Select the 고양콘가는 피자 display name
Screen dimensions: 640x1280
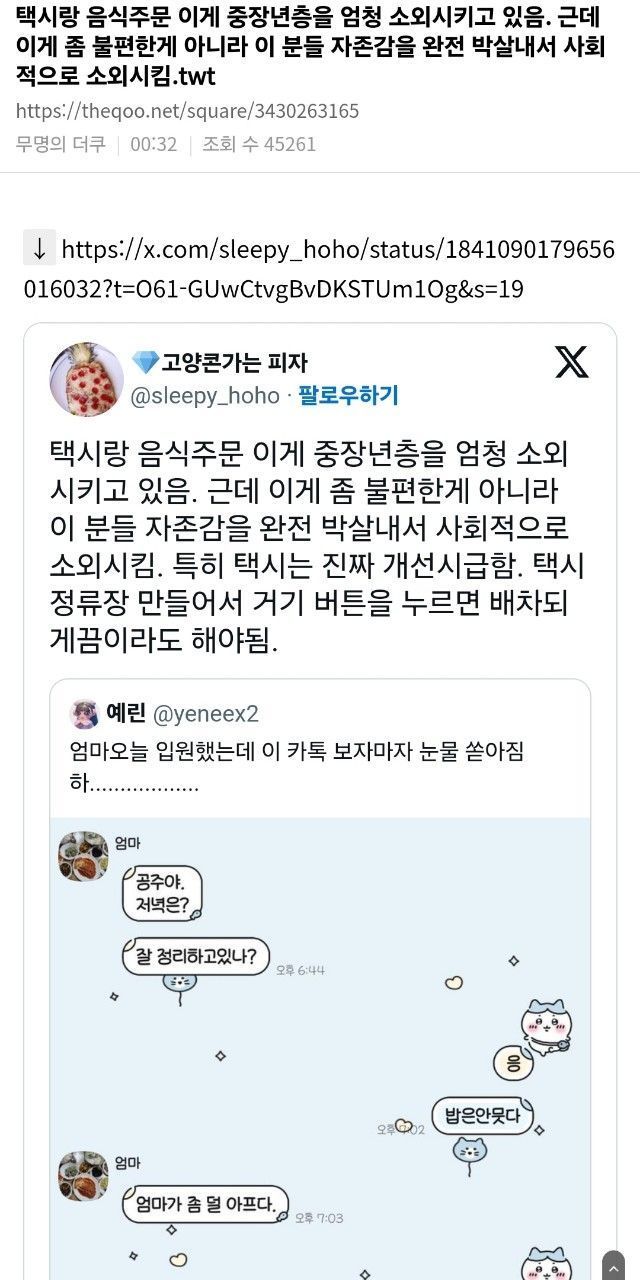point(234,362)
